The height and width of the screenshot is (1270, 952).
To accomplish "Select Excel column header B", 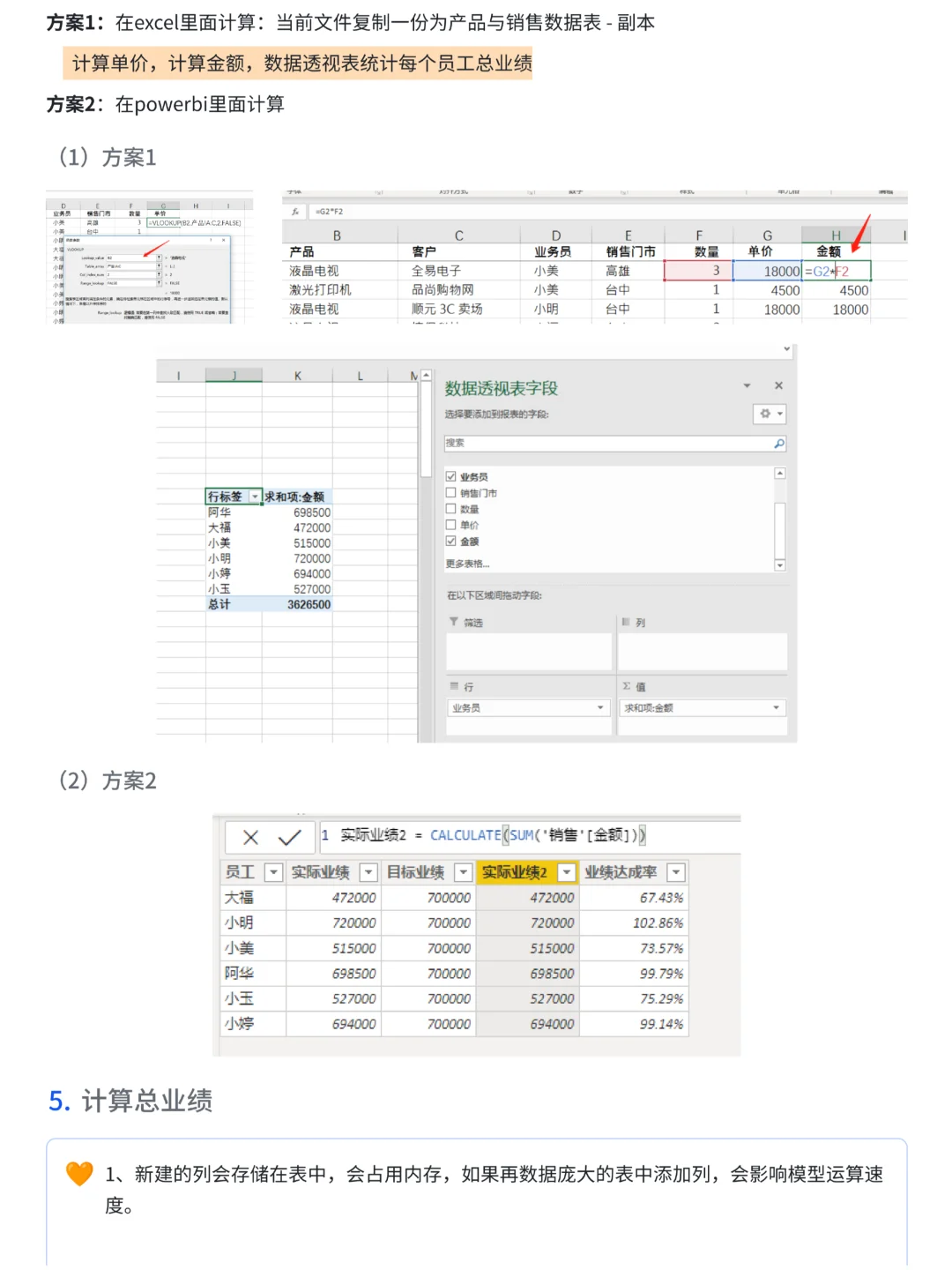I will 338,235.
